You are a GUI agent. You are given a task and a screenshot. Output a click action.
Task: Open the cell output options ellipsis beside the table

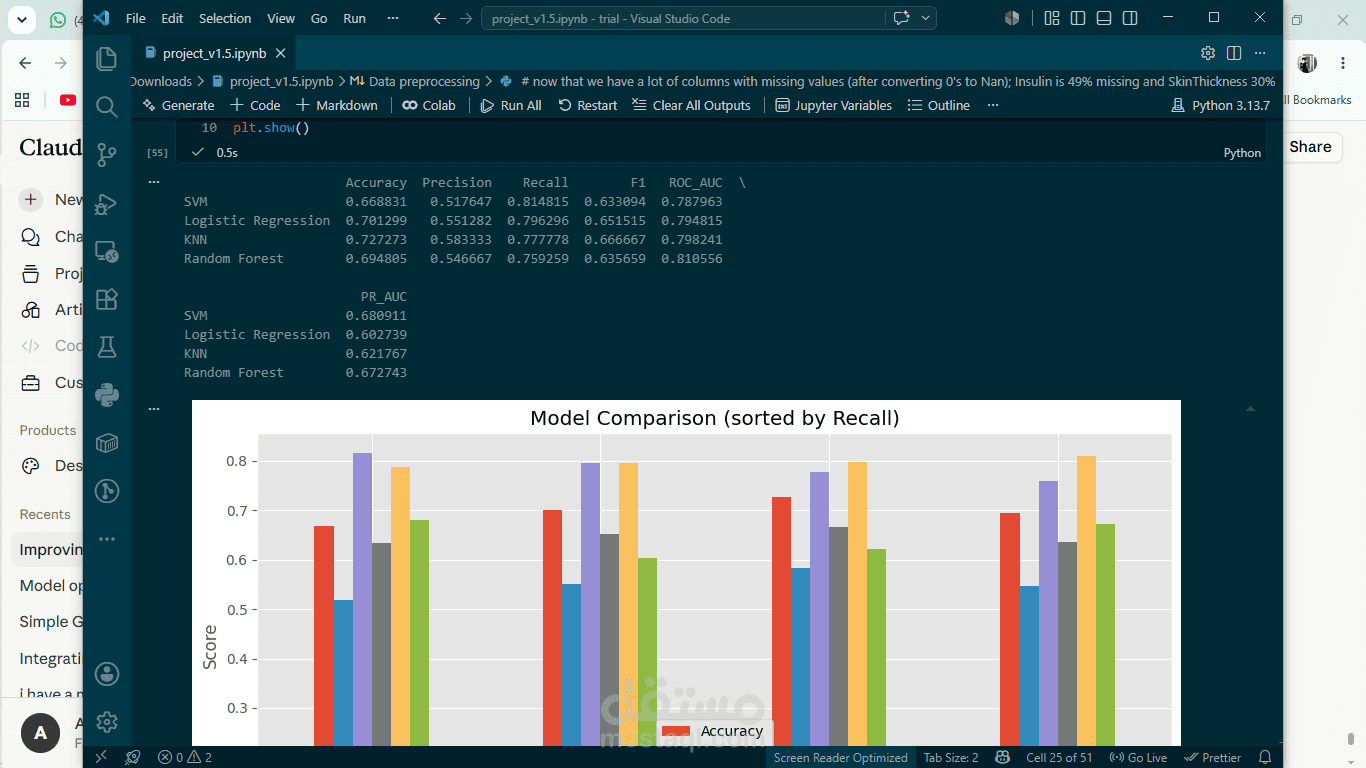[154, 183]
